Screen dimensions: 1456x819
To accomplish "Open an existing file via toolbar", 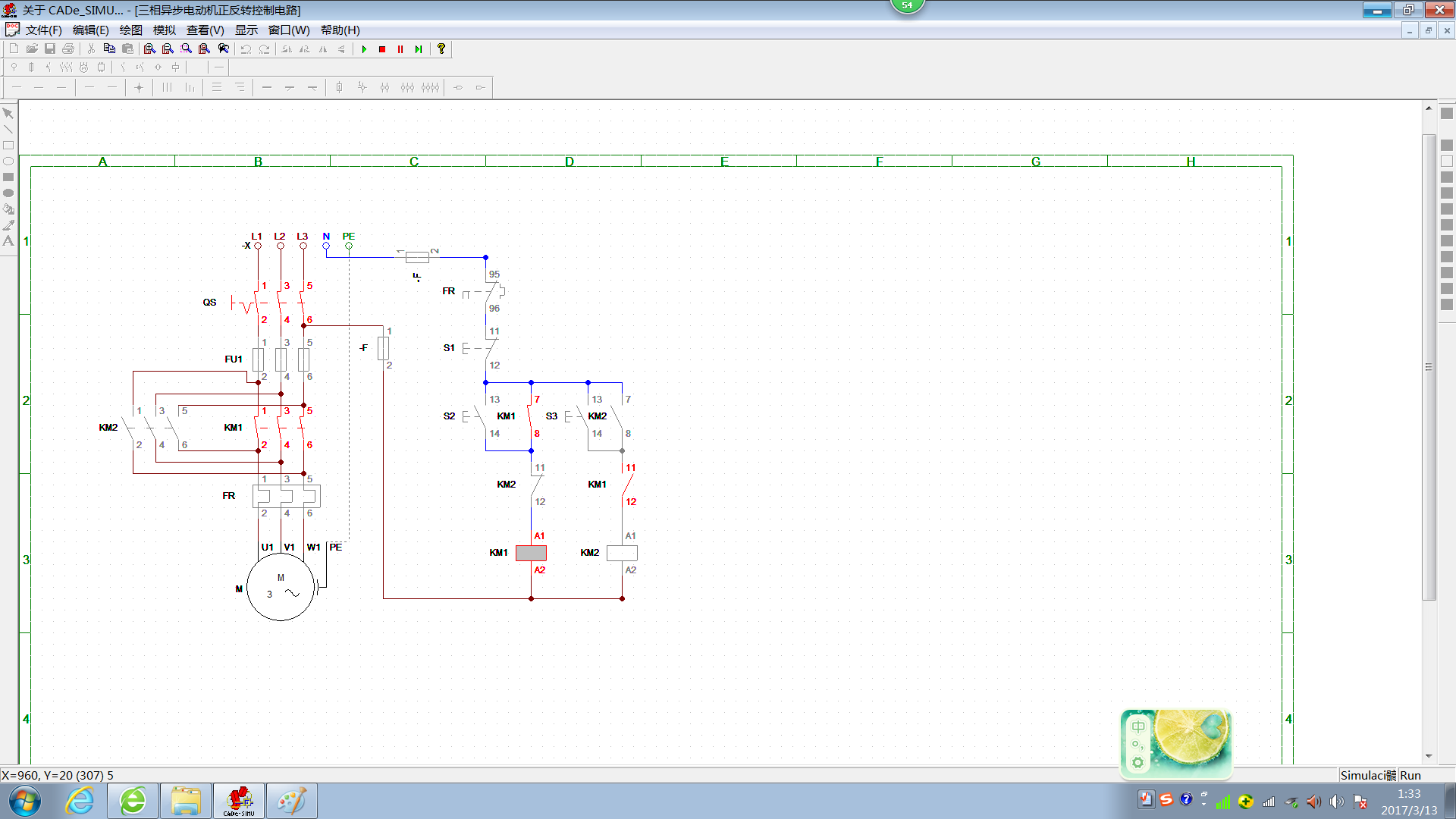I will coord(32,49).
